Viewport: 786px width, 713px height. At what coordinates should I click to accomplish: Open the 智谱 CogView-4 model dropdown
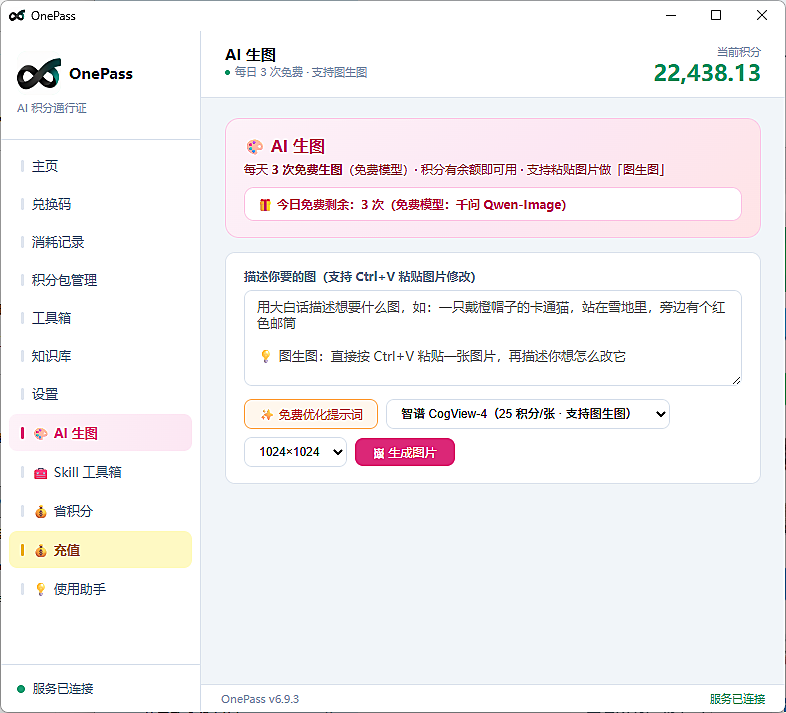coord(528,414)
